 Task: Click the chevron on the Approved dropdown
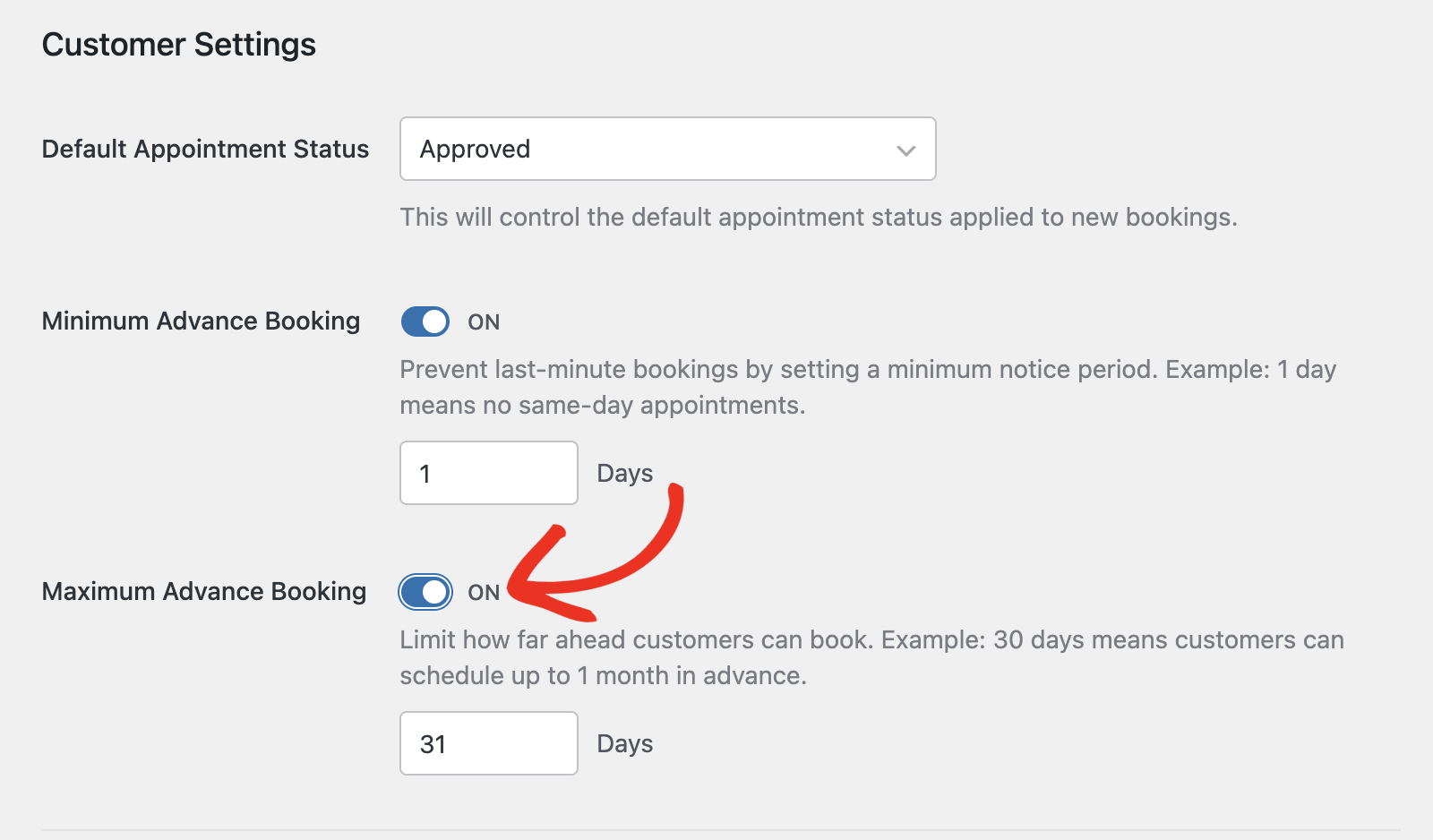tap(905, 149)
